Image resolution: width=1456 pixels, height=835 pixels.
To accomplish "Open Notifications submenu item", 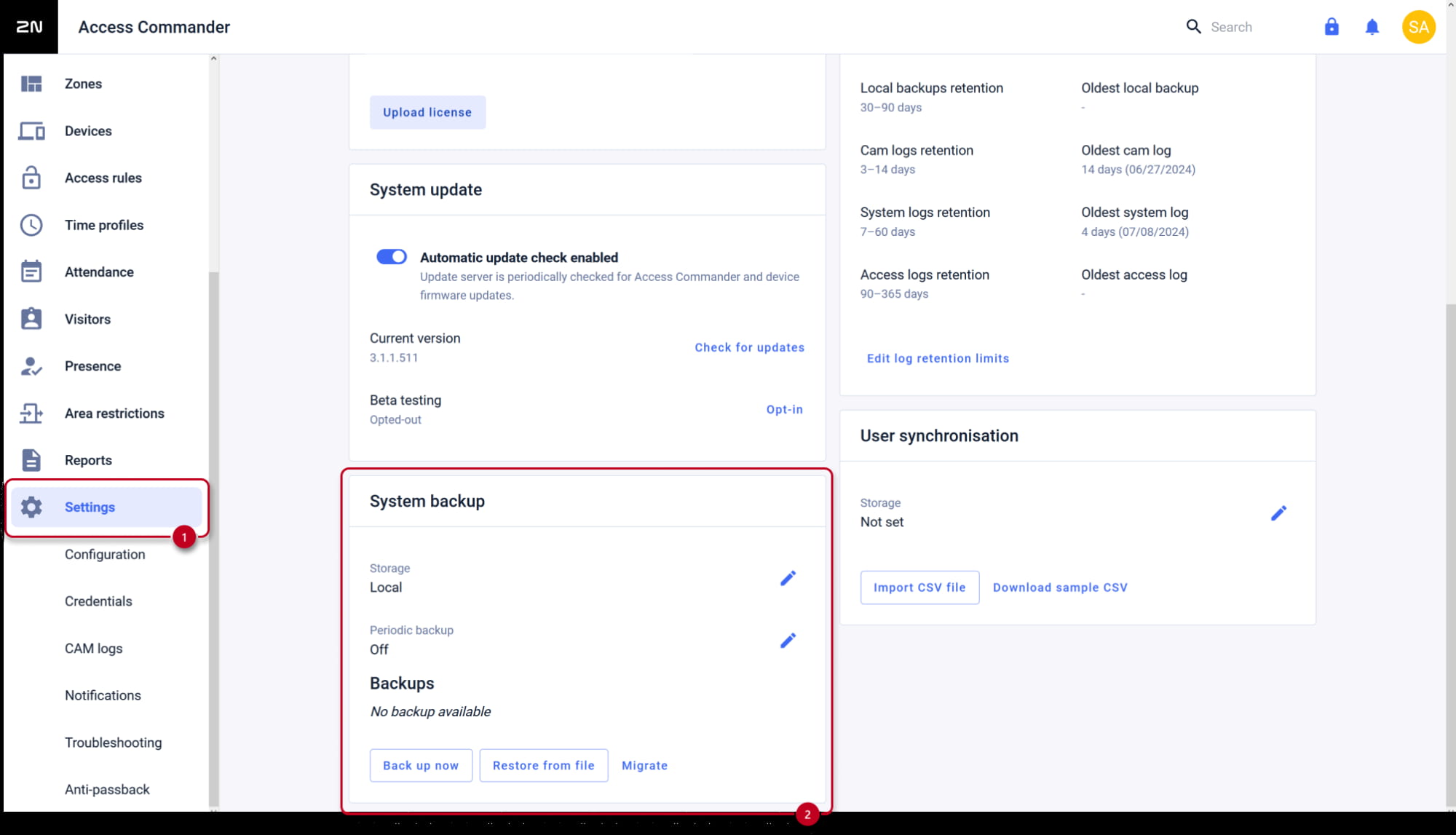I will [x=103, y=695].
